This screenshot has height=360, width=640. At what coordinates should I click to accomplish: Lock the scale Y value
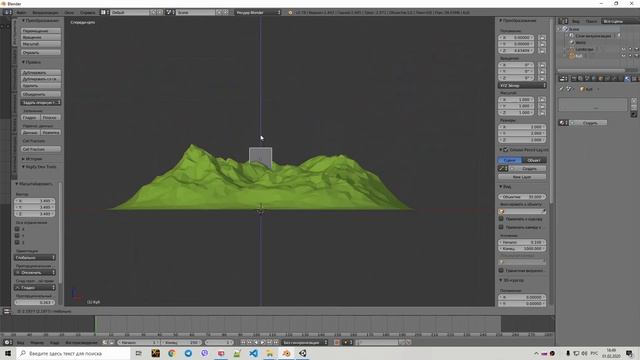542,106
